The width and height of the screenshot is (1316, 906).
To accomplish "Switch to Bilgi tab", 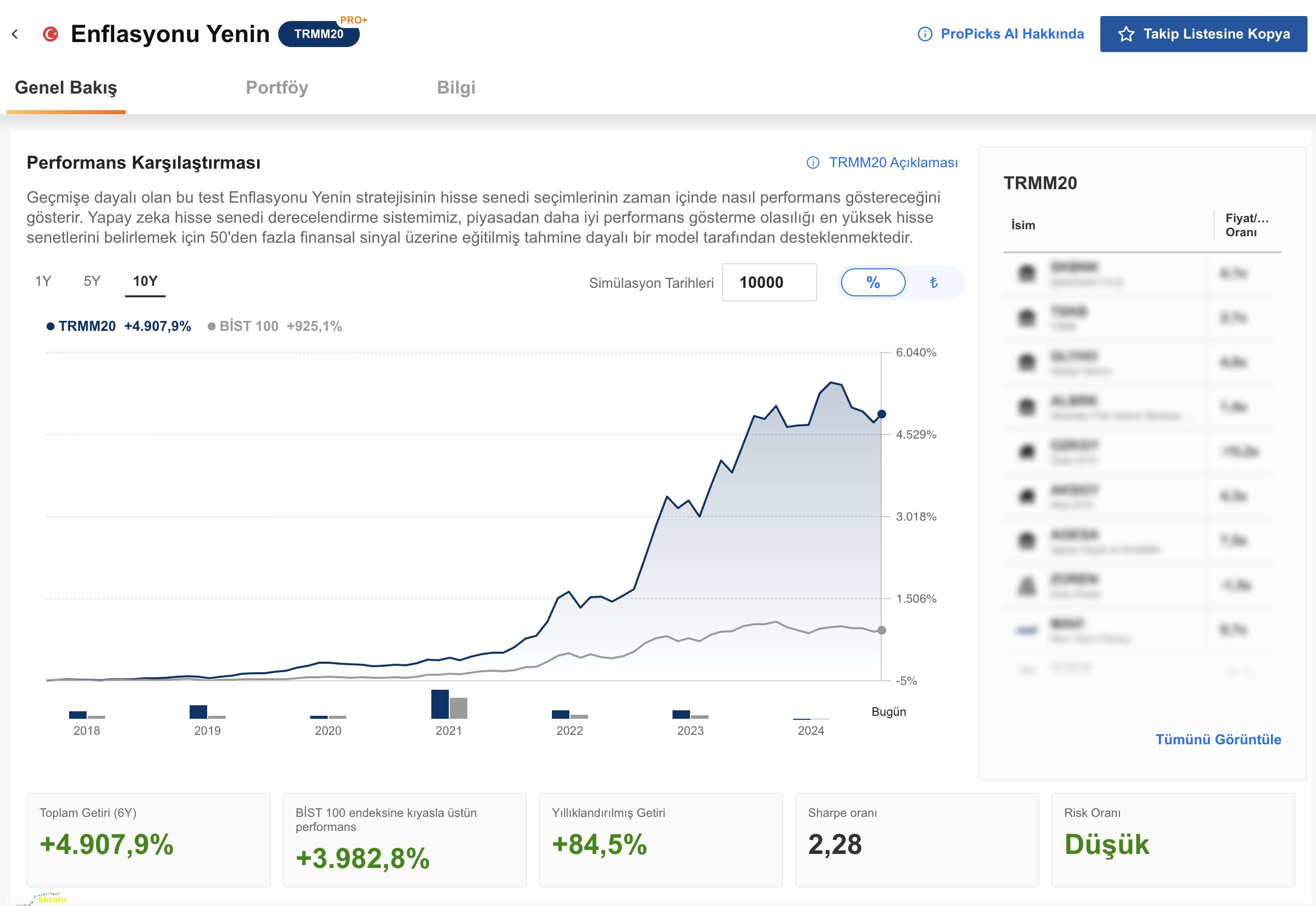I will (x=456, y=88).
